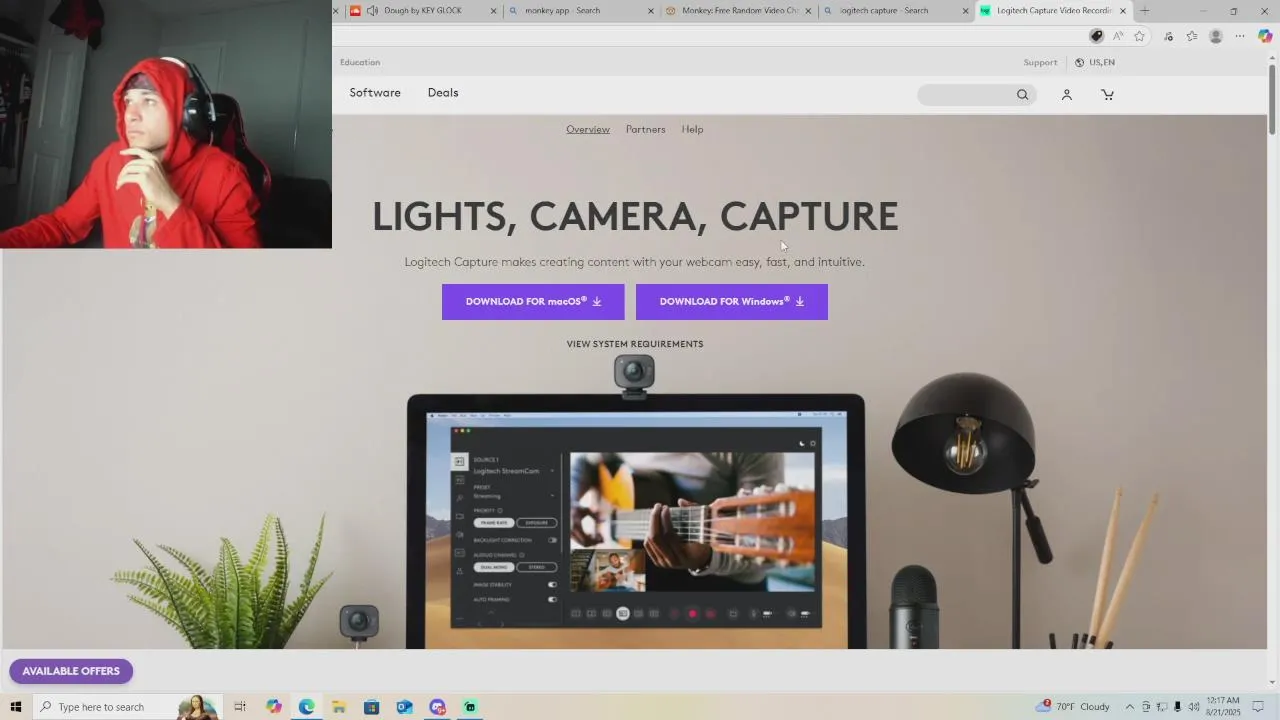The width and height of the screenshot is (1280, 720).
Task: Open the browser profile avatar
Action: pyautogui.click(x=1216, y=36)
